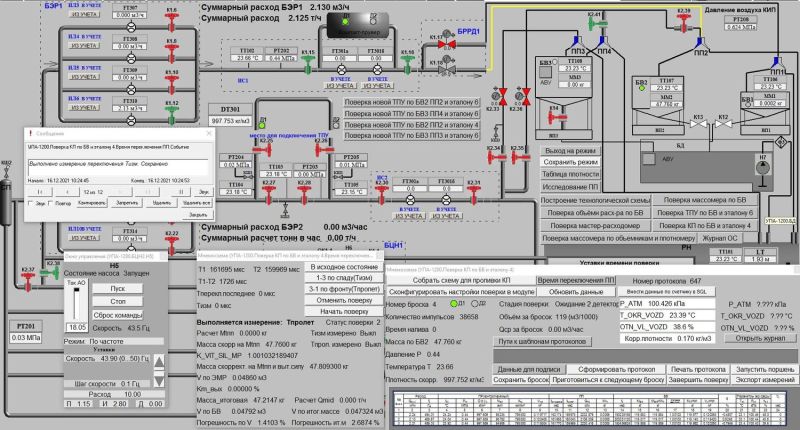This screenshot has width=800, height=430.
Task: Click the red K2.39 valve icon
Action: pyautogui.click(x=684, y=22)
